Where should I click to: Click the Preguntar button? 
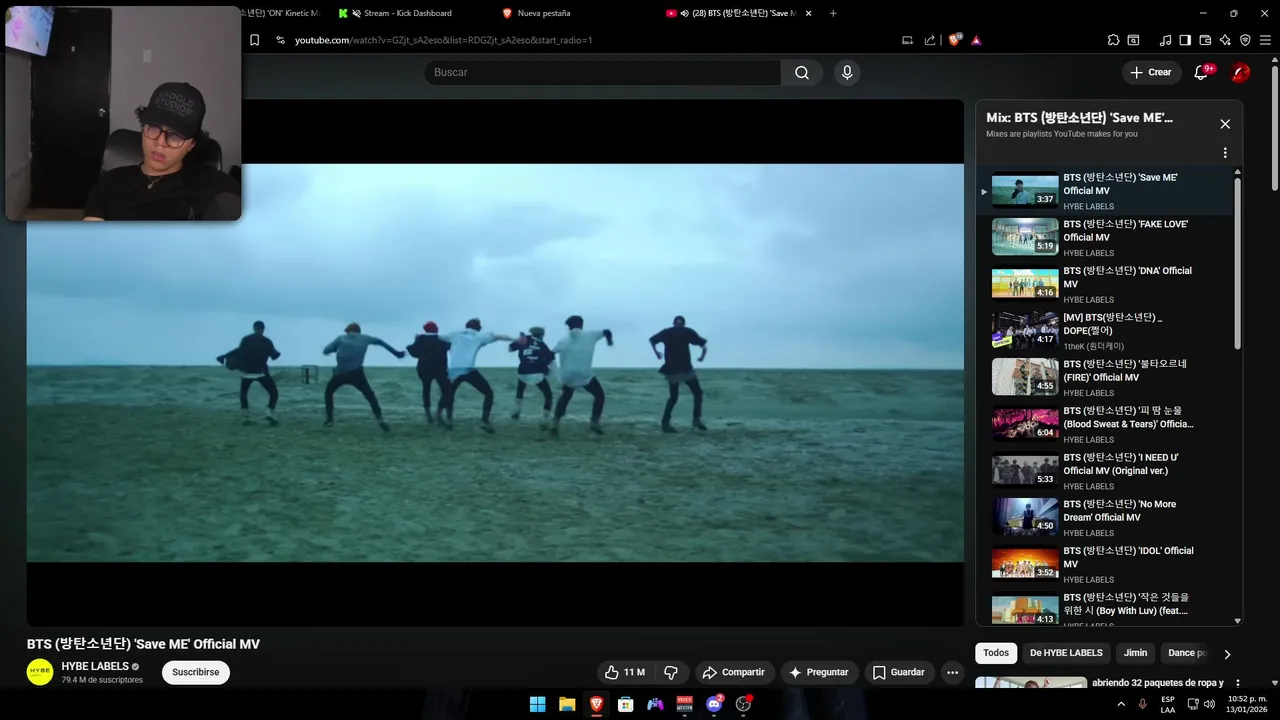click(819, 672)
